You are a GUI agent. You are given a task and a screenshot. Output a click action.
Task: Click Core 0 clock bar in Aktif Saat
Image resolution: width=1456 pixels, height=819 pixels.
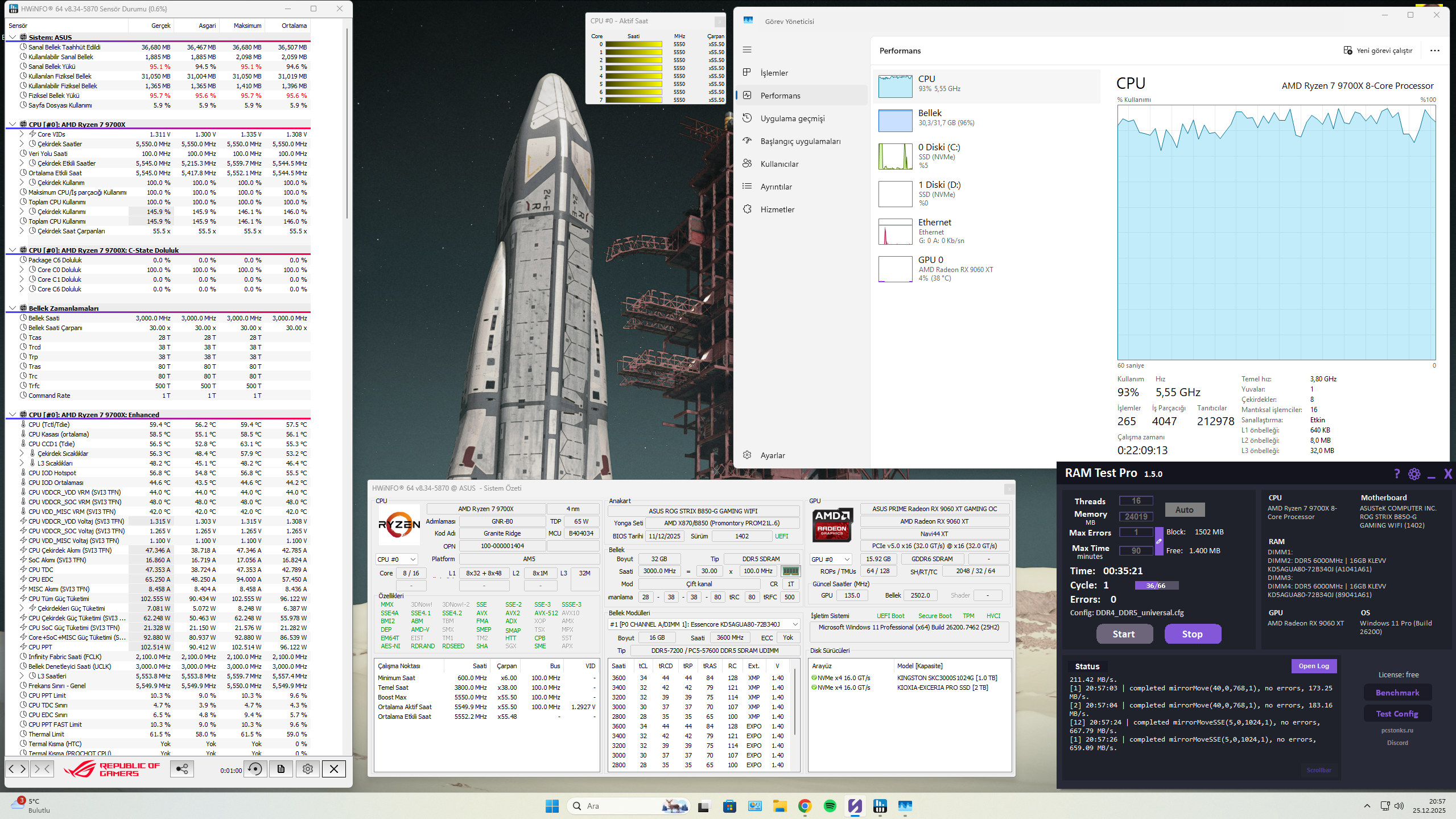[x=634, y=44]
